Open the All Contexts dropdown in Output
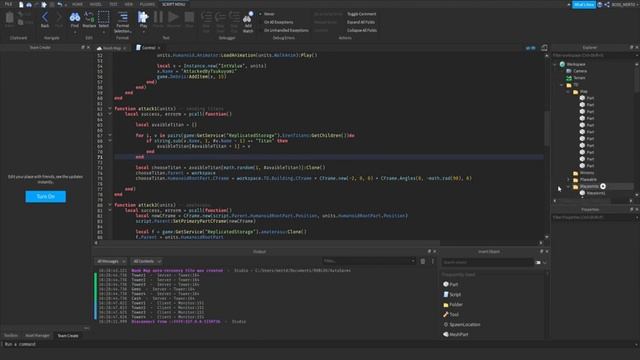The width and height of the screenshot is (640, 360). 147,261
